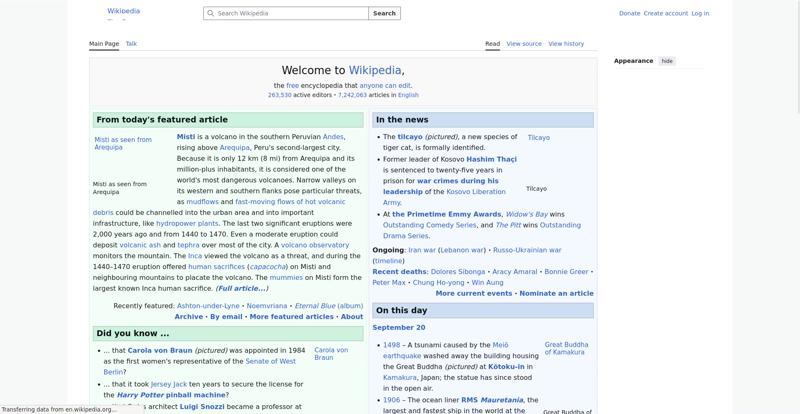Open the View source tab
The width and height of the screenshot is (800, 414).
point(524,44)
